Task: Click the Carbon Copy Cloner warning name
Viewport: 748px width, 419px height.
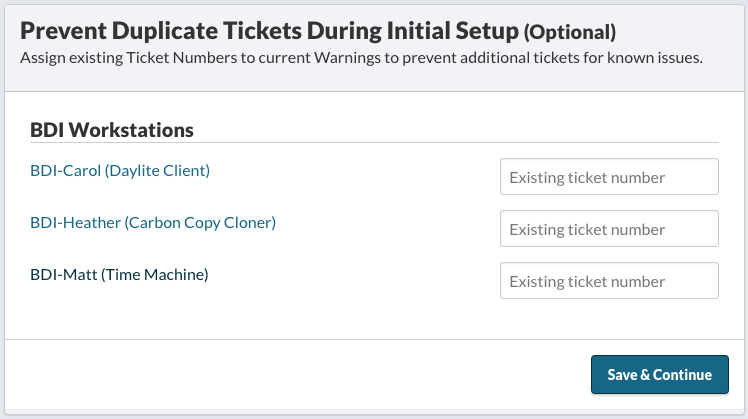Action: pyautogui.click(x=200, y=223)
